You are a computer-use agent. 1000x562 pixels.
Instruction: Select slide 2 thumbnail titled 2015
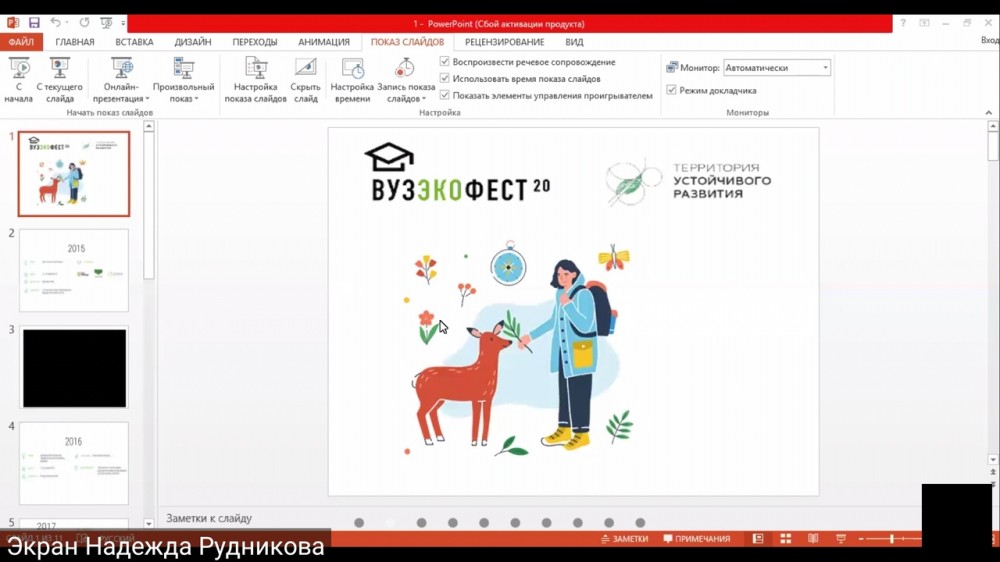75,270
